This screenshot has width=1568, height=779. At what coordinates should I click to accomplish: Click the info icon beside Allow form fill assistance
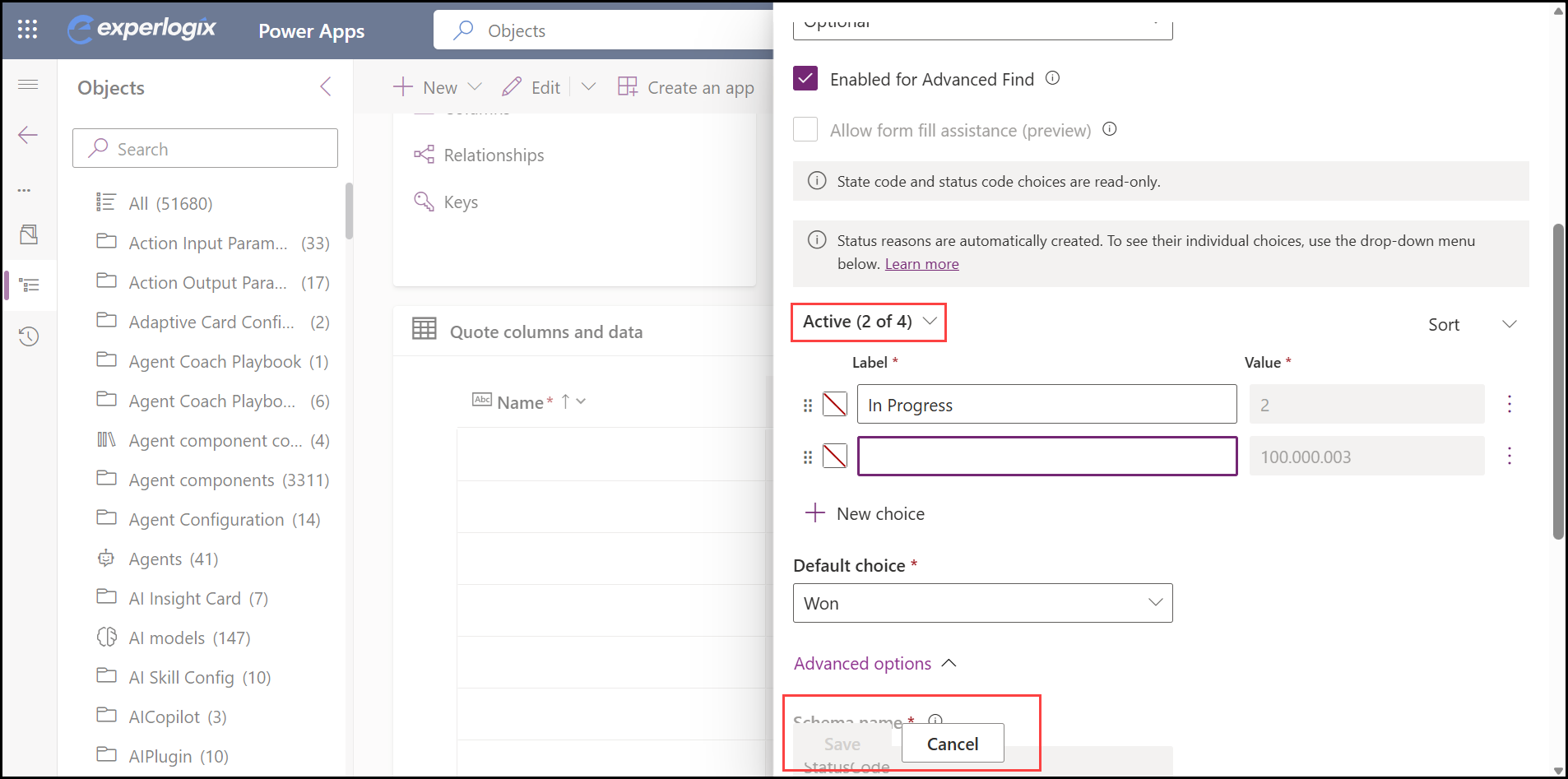[x=1110, y=129]
